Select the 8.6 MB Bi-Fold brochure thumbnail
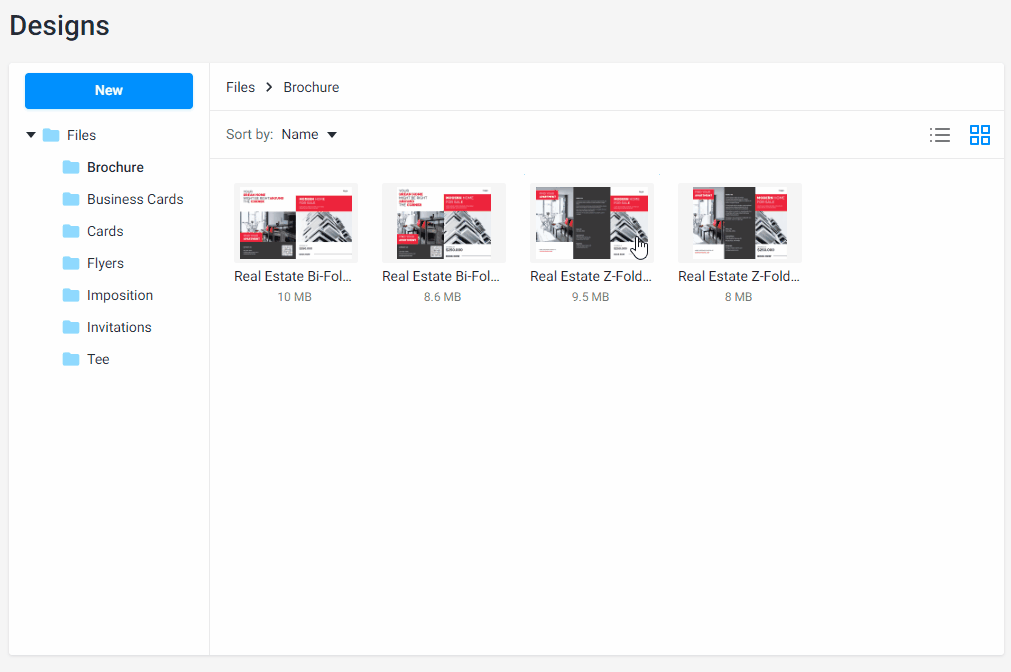The width and height of the screenshot is (1011, 672). tap(443, 223)
